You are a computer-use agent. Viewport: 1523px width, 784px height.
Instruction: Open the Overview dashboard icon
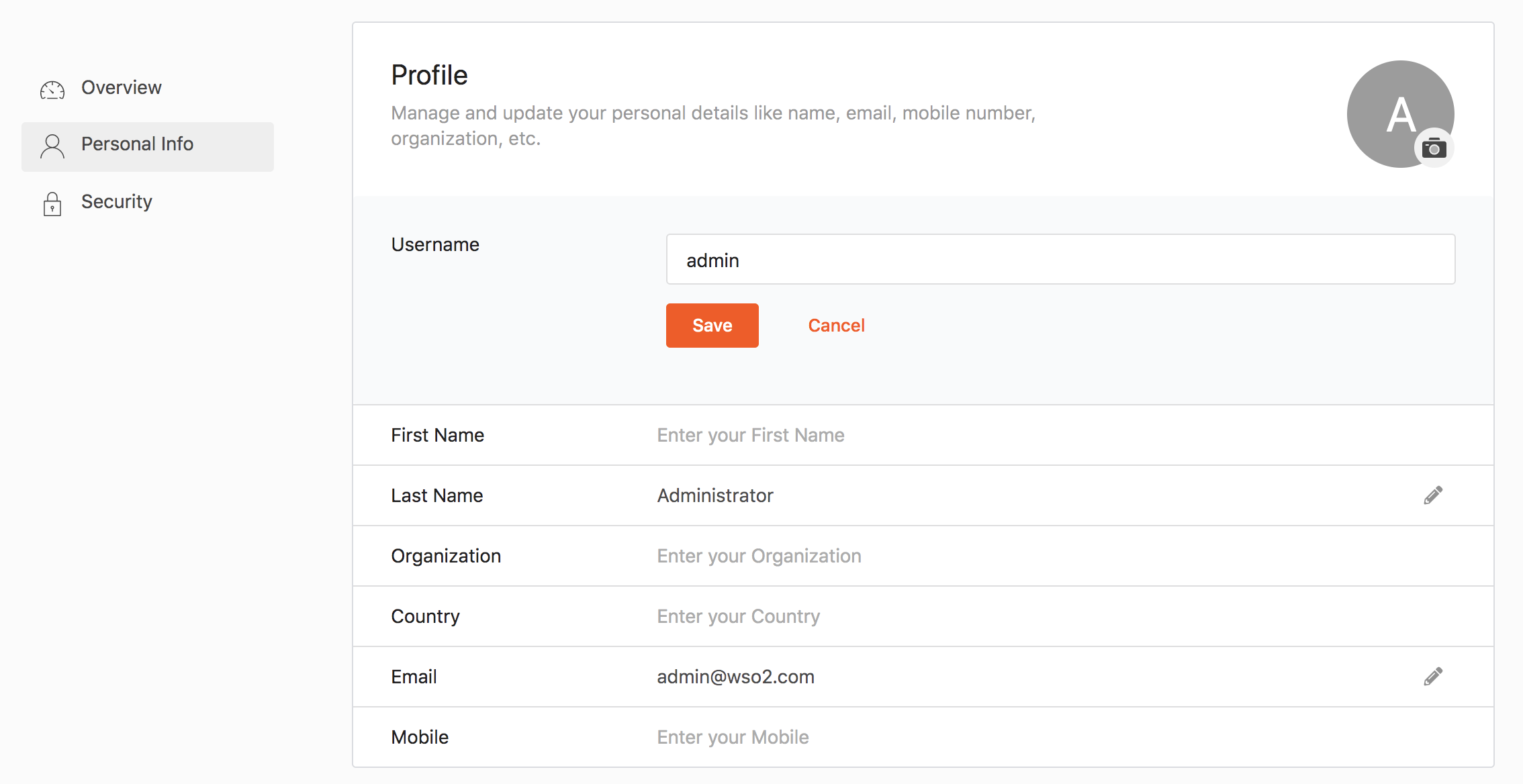52,89
